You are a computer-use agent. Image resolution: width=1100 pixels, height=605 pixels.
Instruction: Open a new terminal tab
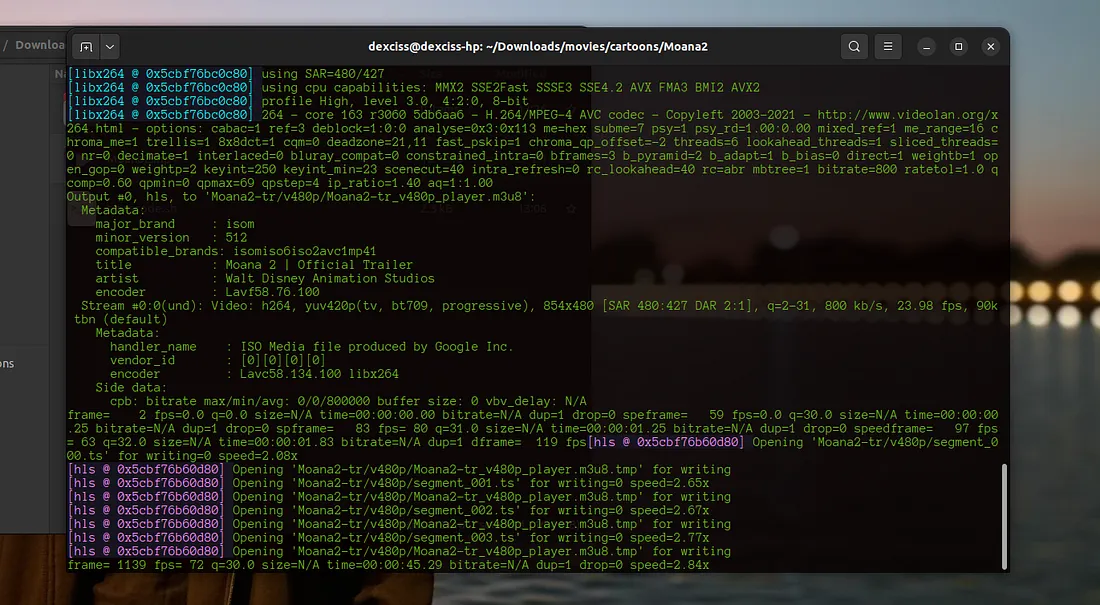pos(86,47)
